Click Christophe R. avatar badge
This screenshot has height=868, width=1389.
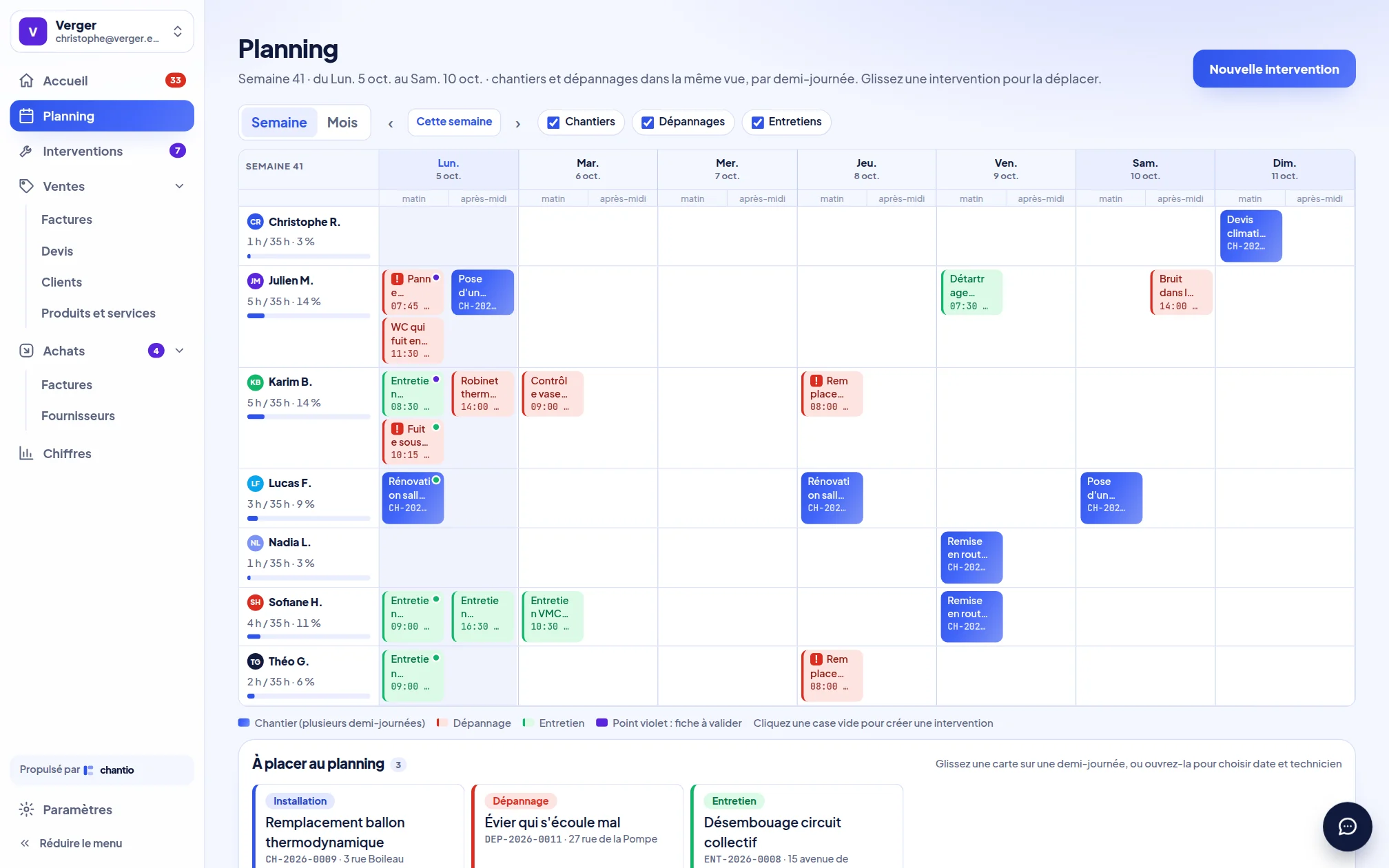[255, 222]
